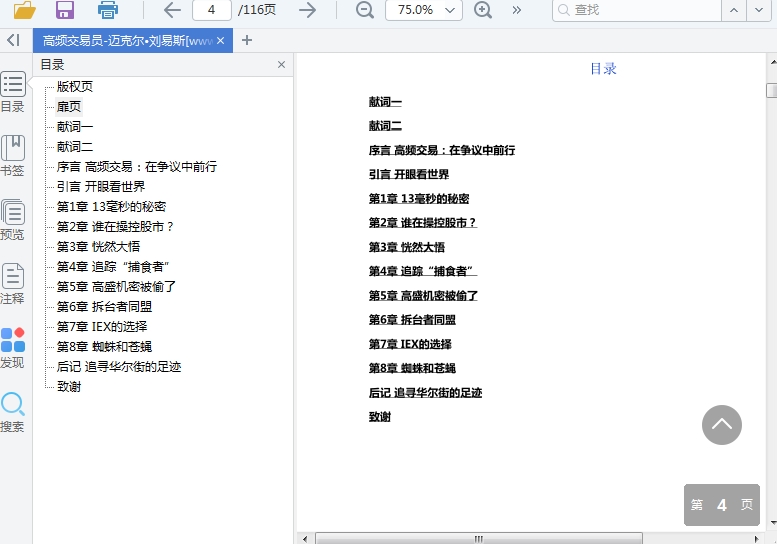
Task: Expand more toolbar options chevrons
Action: 517,10
